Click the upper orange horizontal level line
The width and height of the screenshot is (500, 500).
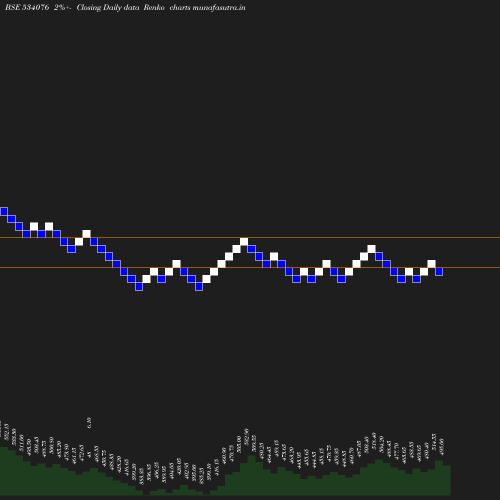coord(250,238)
